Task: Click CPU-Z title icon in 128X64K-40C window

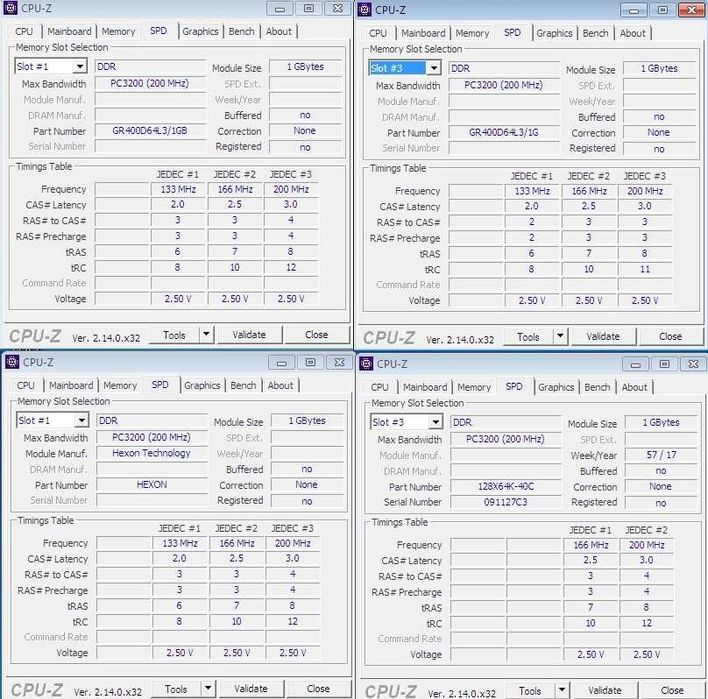Action: pyautogui.click(x=366, y=363)
